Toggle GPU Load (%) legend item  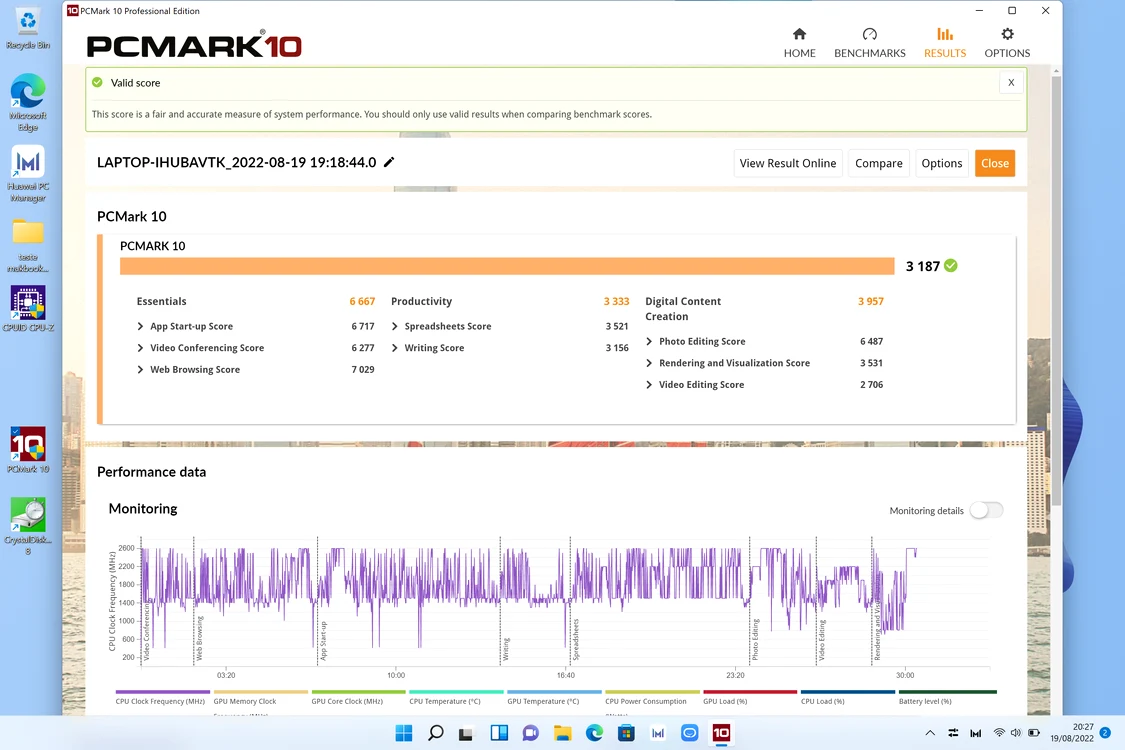click(x=750, y=698)
